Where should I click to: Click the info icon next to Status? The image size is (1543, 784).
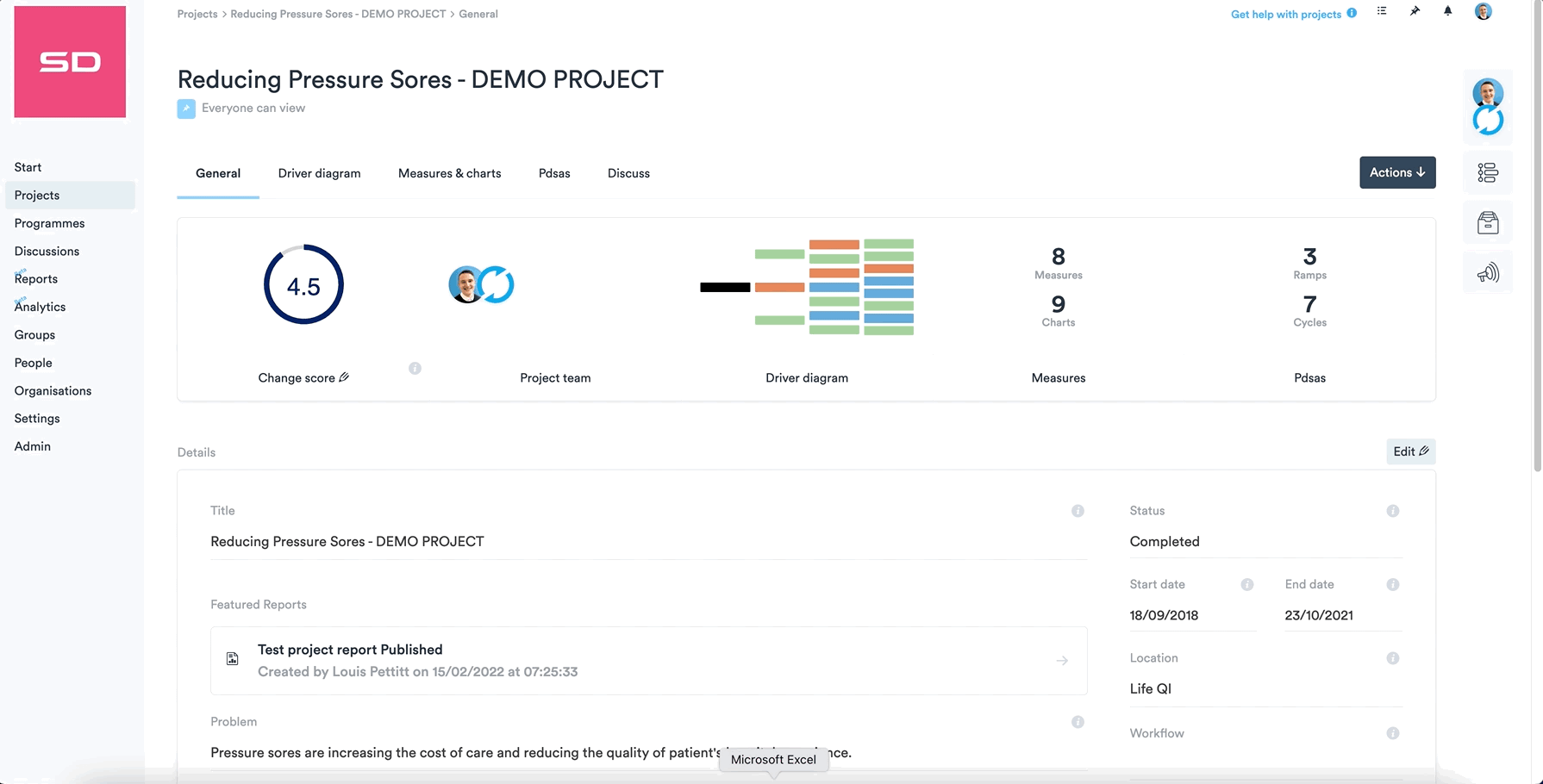(1392, 511)
